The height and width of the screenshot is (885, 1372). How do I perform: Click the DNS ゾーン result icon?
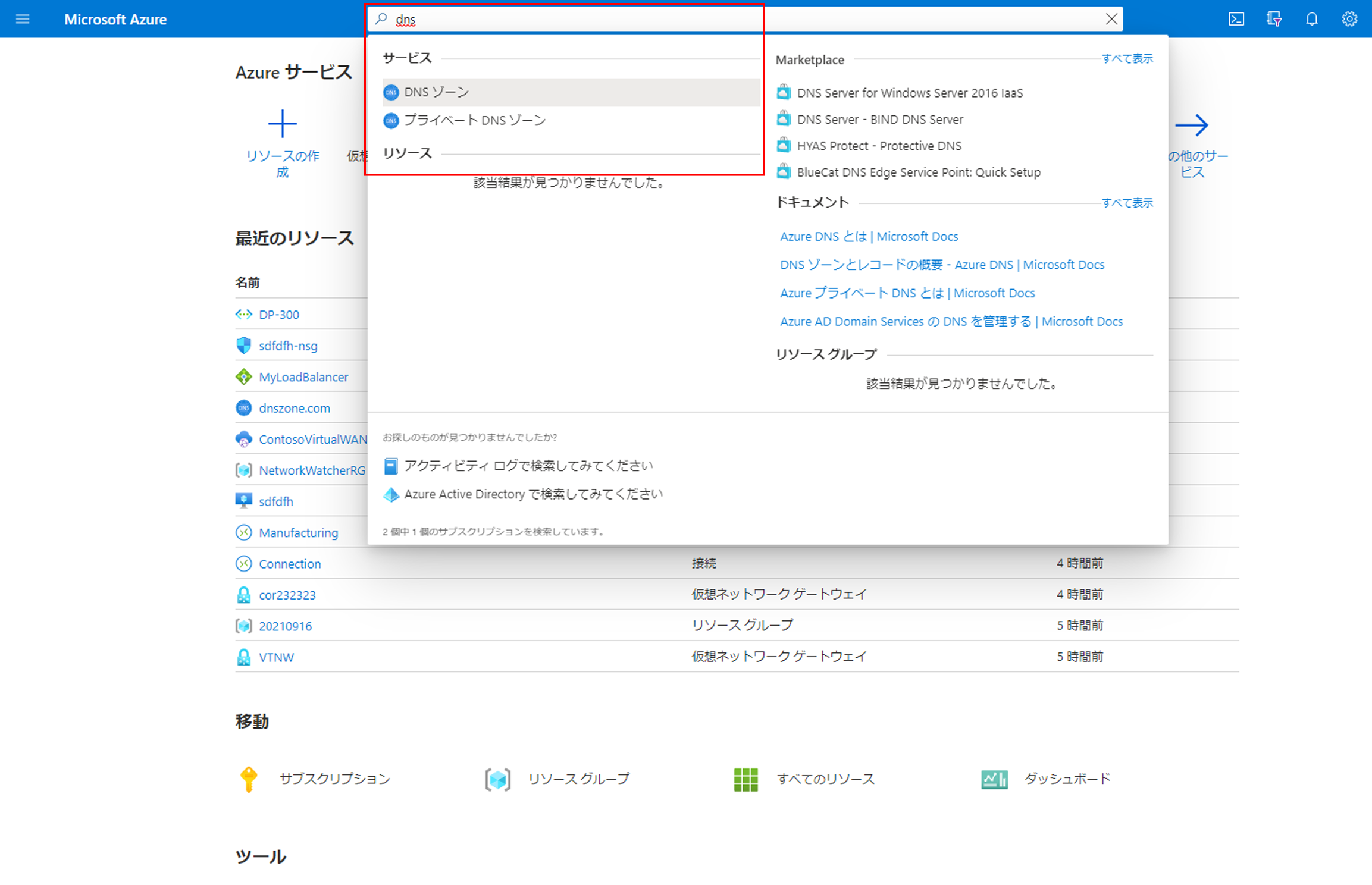[391, 92]
